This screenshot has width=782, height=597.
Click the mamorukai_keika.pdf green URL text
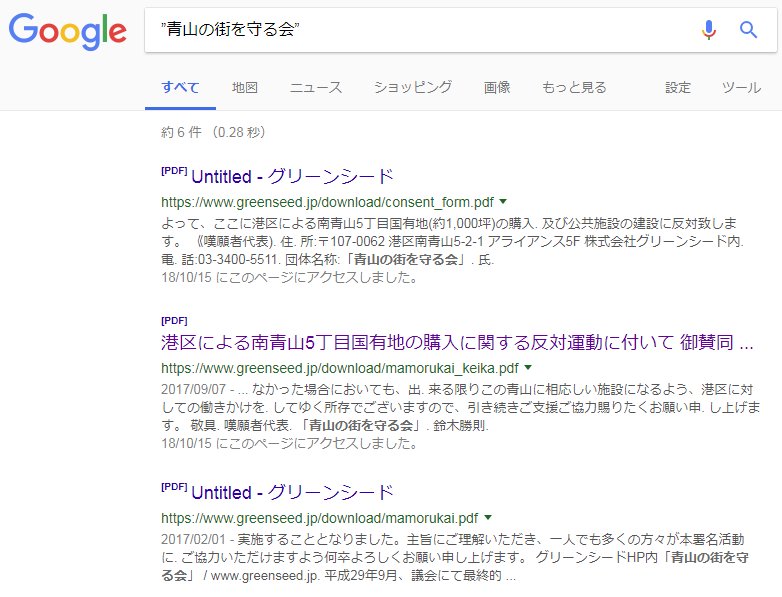pos(340,368)
